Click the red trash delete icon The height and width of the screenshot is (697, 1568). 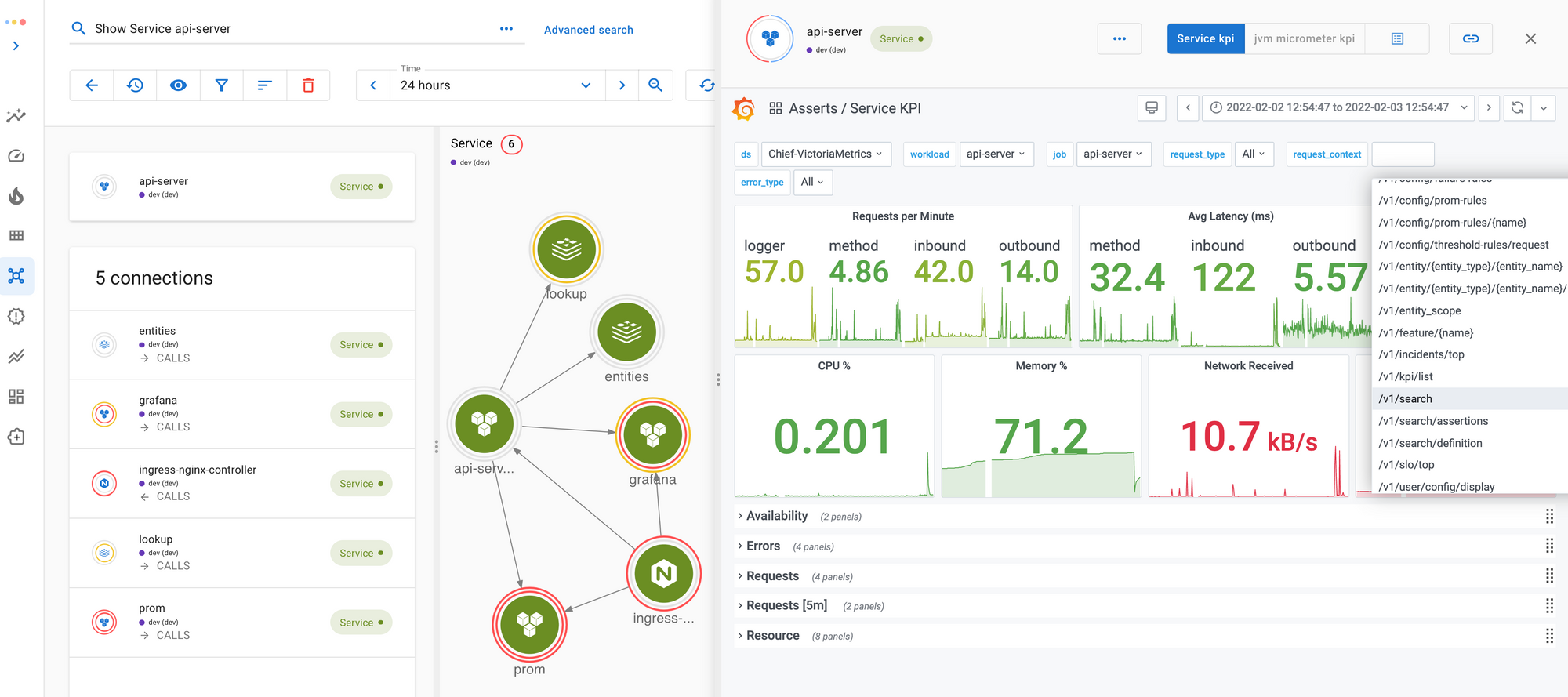click(308, 85)
